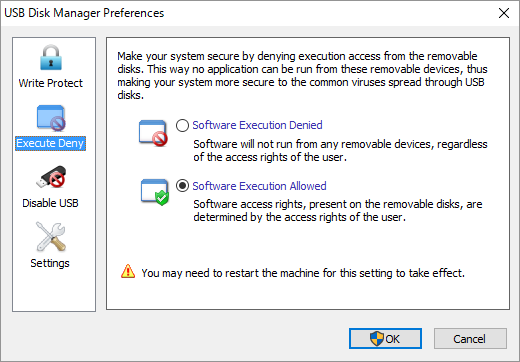Viewport: 520px width, 362px height.
Task: Select the Execute Deny window icon
Action: pyautogui.click(x=51, y=118)
